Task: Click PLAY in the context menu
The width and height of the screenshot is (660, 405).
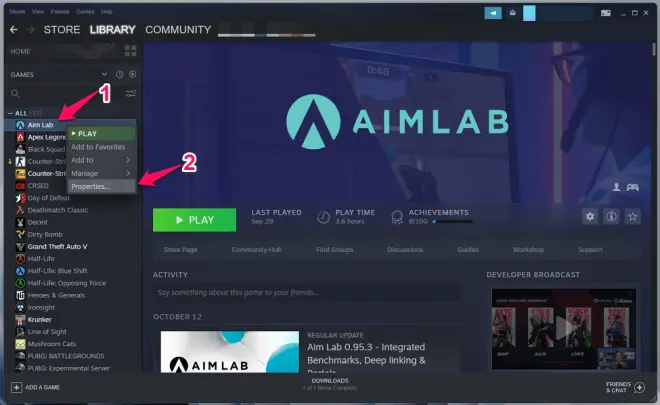Action: 101,133
